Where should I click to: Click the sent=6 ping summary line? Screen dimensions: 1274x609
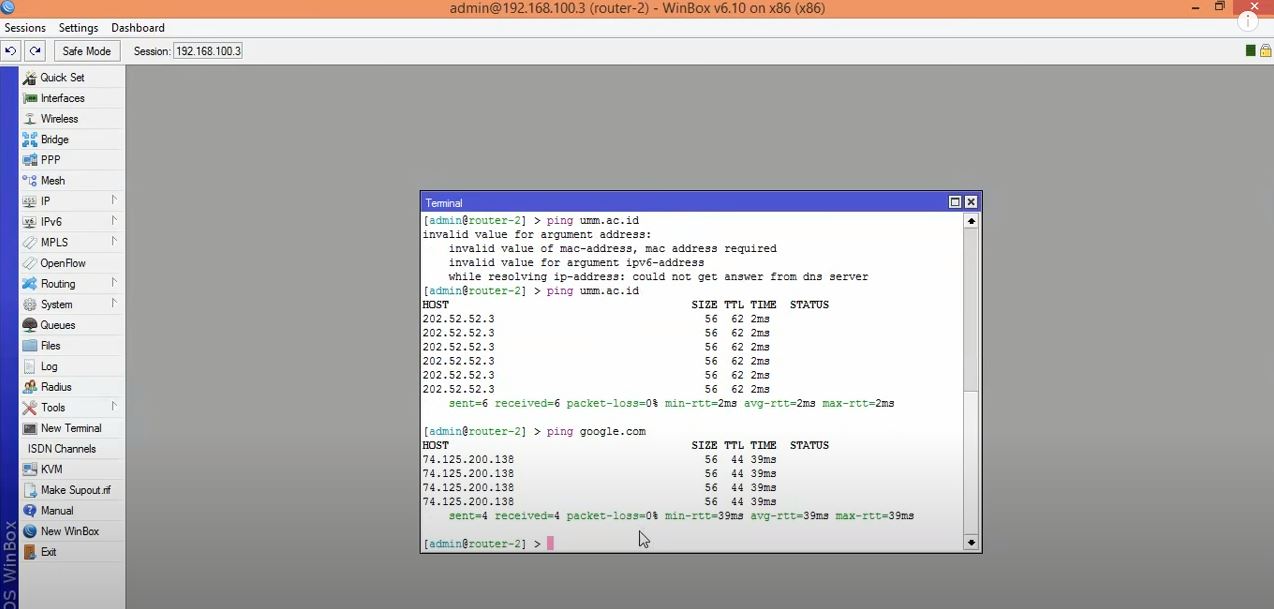(x=671, y=404)
